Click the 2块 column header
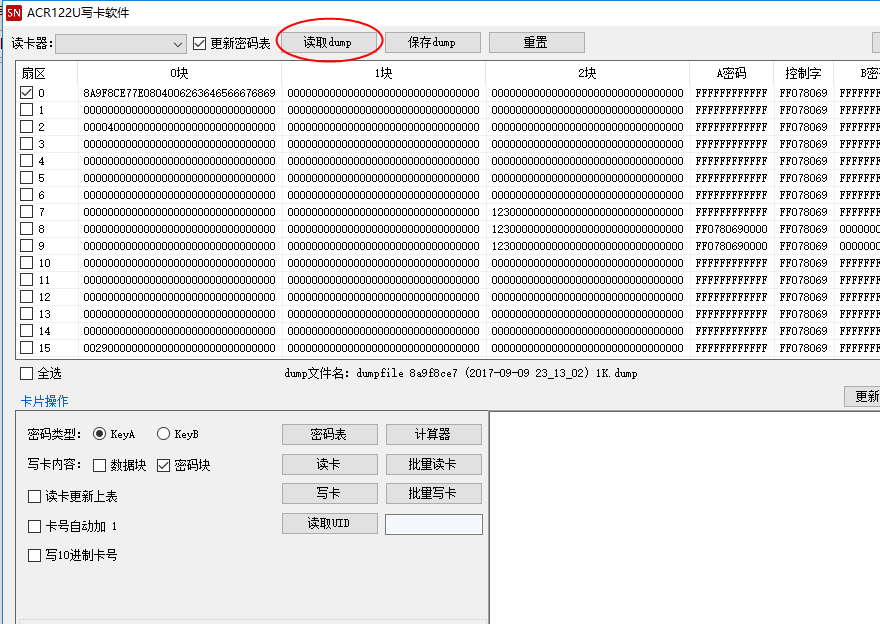 pos(587,73)
